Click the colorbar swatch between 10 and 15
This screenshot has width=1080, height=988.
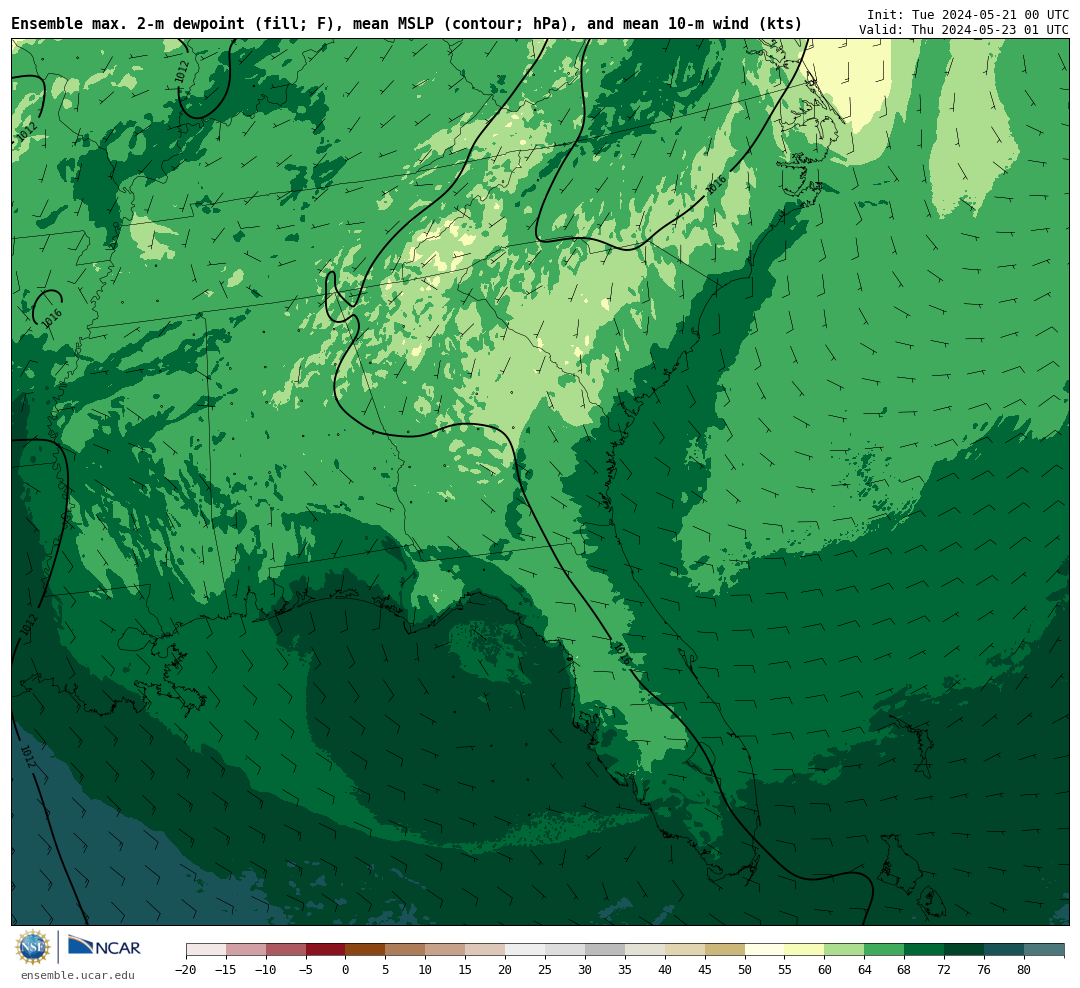pos(445,950)
